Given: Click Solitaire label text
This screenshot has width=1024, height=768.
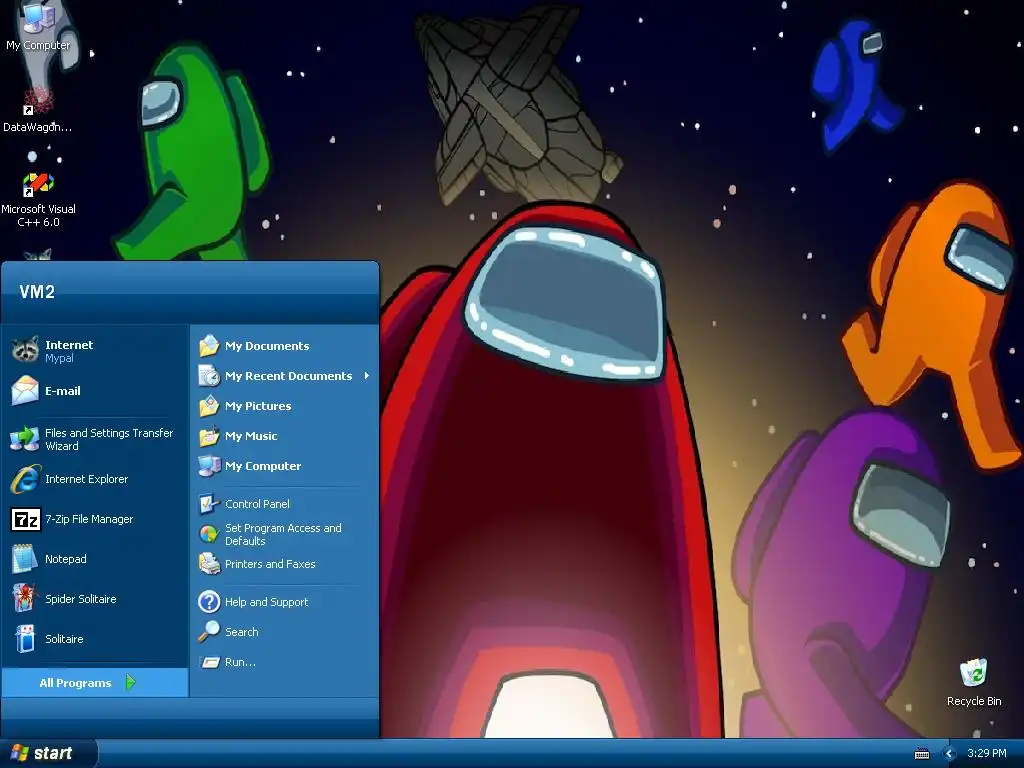Looking at the screenshot, I should (64, 639).
